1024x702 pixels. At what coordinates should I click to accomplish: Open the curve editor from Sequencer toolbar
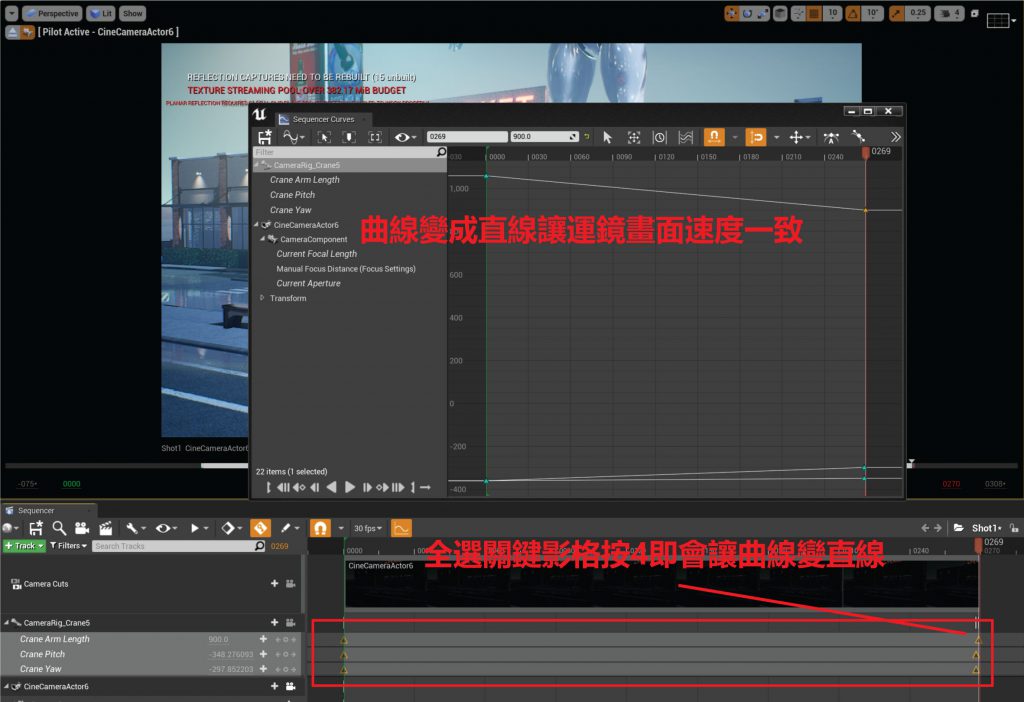[400, 527]
